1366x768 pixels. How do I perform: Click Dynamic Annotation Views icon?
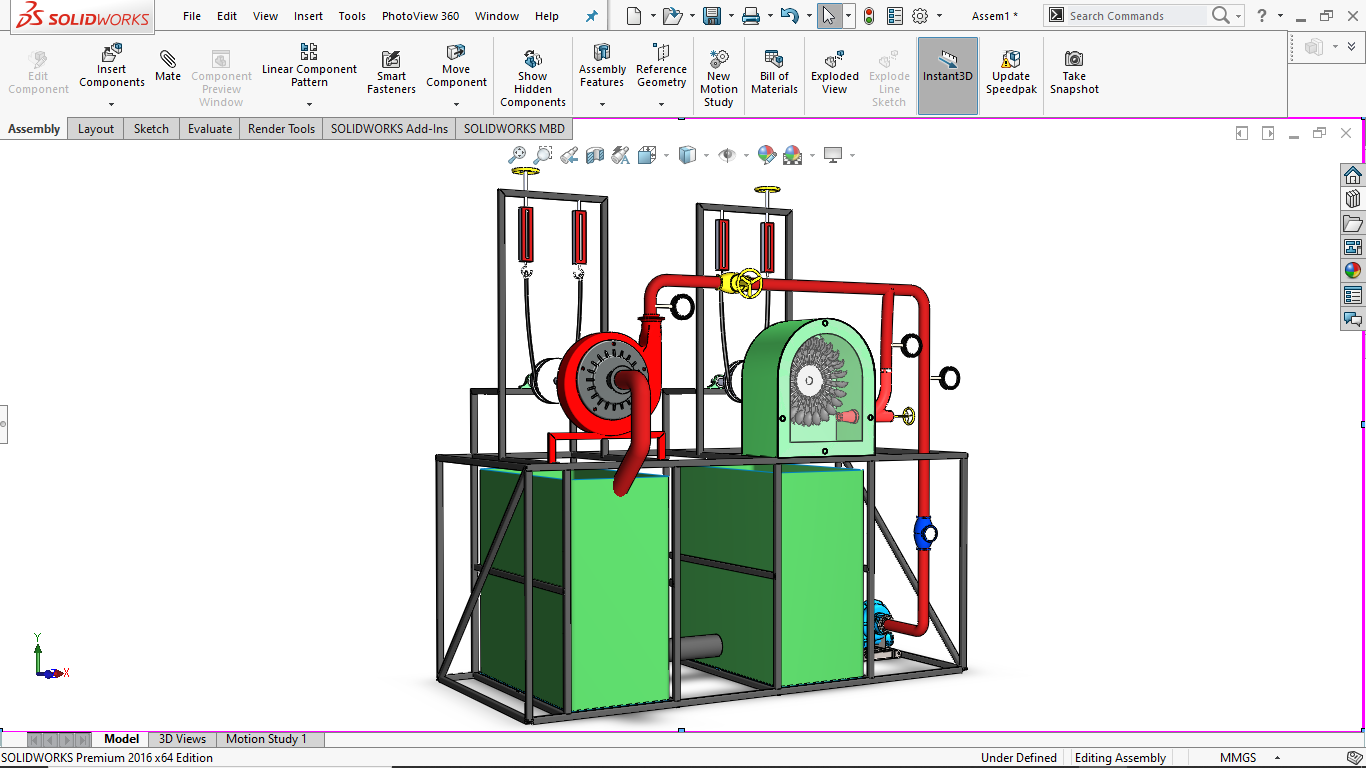pyautogui.click(x=621, y=155)
